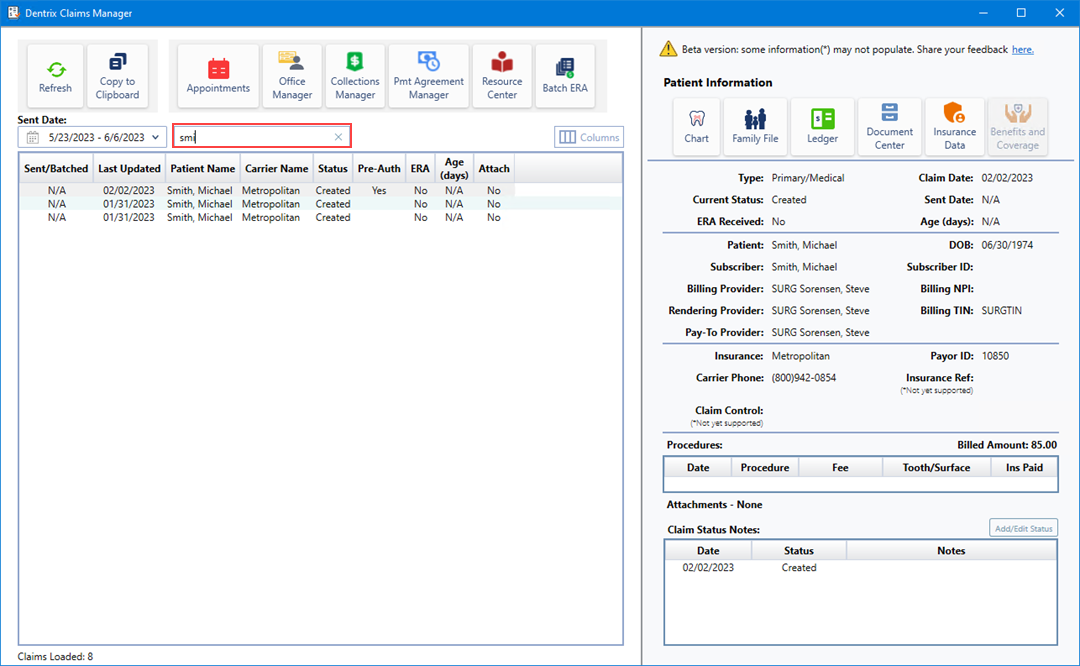Image resolution: width=1080 pixels, height=666 pixels.
Task: Click the feedback 'here.' link
Action: click(1022, 50)
